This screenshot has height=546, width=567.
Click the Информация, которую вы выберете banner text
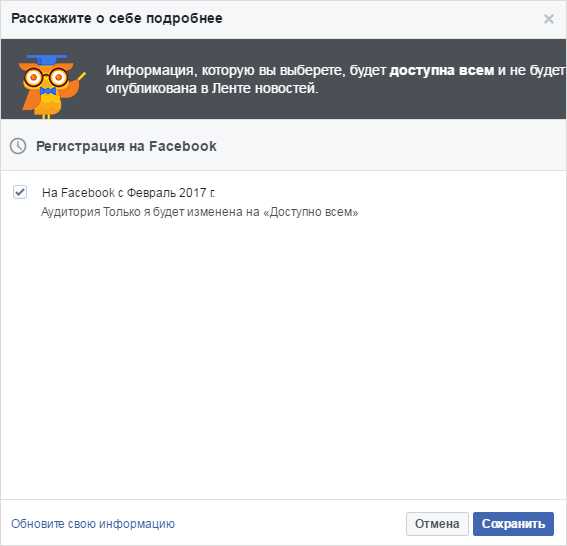point(336,79)
